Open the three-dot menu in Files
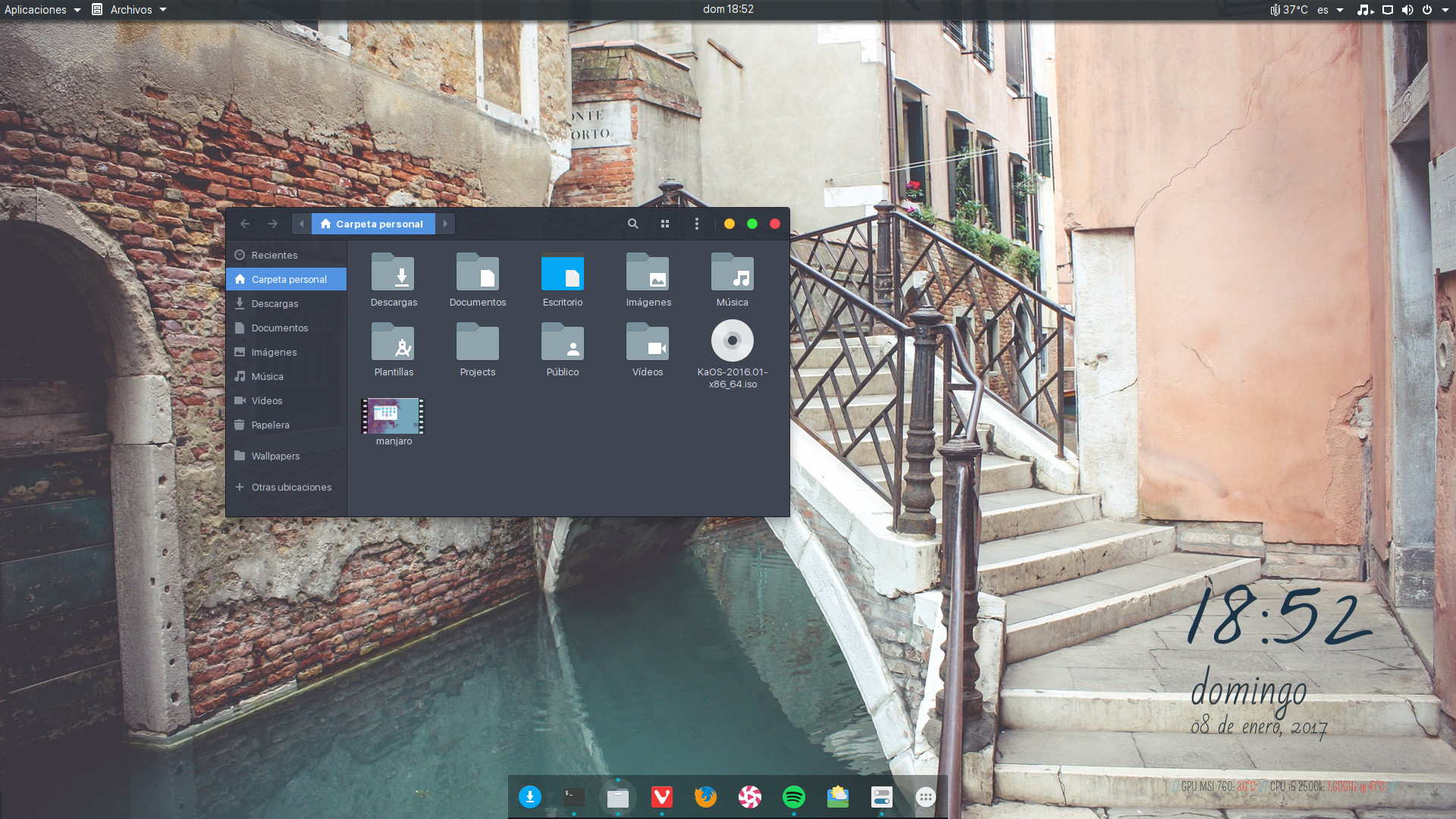Image resolution: width=1456 pixels, height=819 pixels. 697,224
